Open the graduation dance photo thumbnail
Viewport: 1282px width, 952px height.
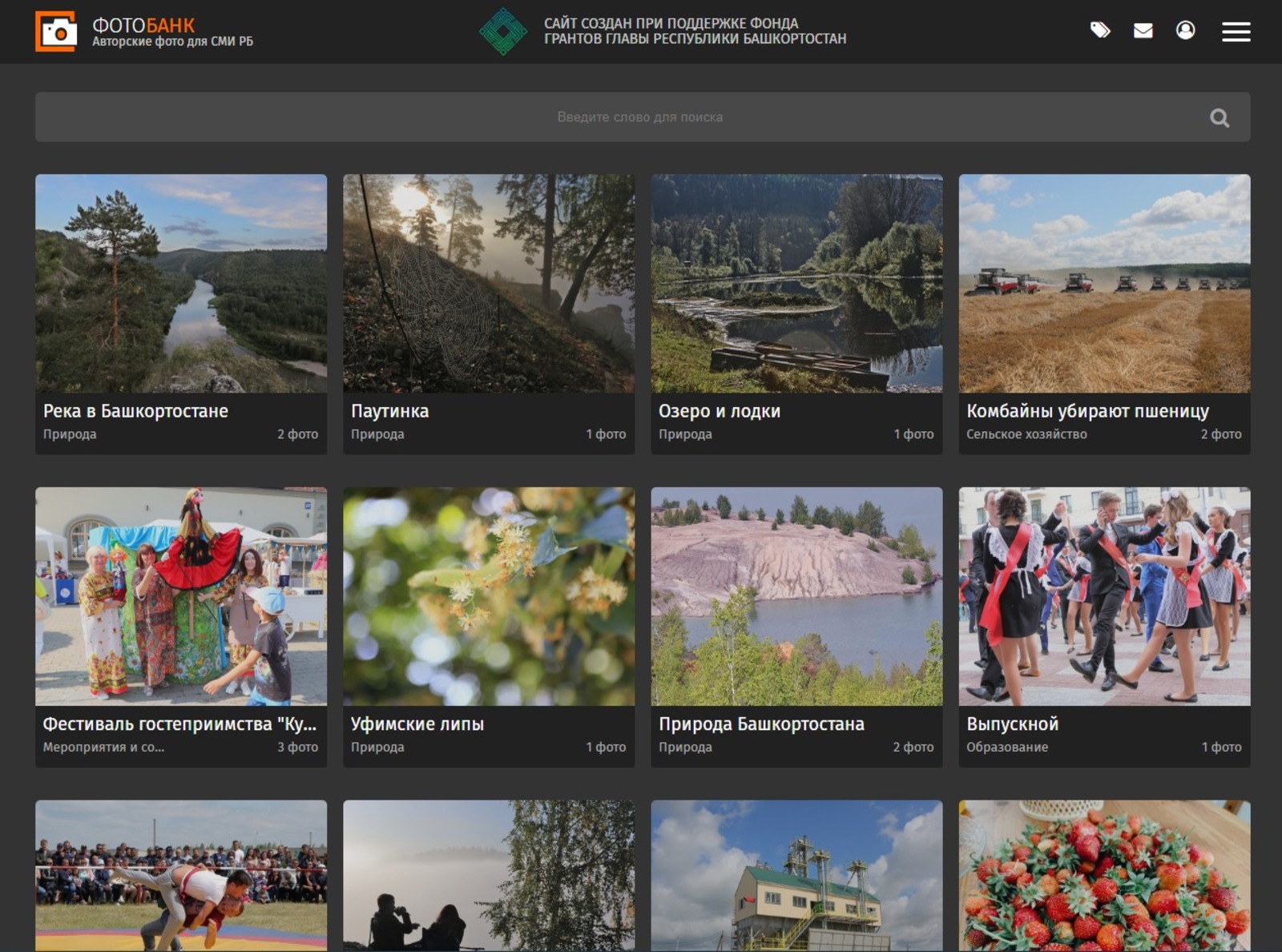coord(1104,596)
